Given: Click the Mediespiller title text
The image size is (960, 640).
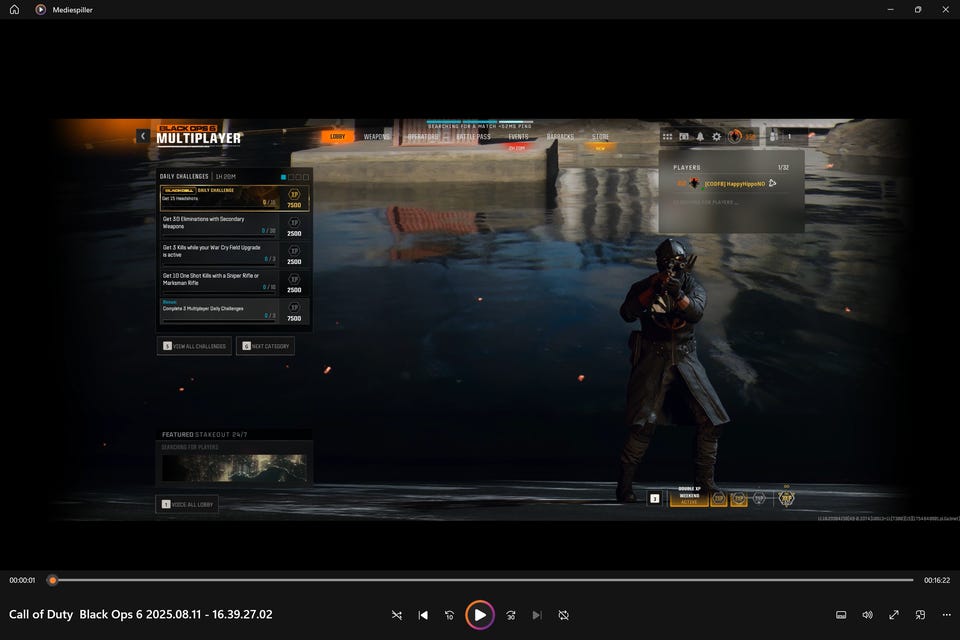Looking at the screenshot, I should [x=72, y=10].
